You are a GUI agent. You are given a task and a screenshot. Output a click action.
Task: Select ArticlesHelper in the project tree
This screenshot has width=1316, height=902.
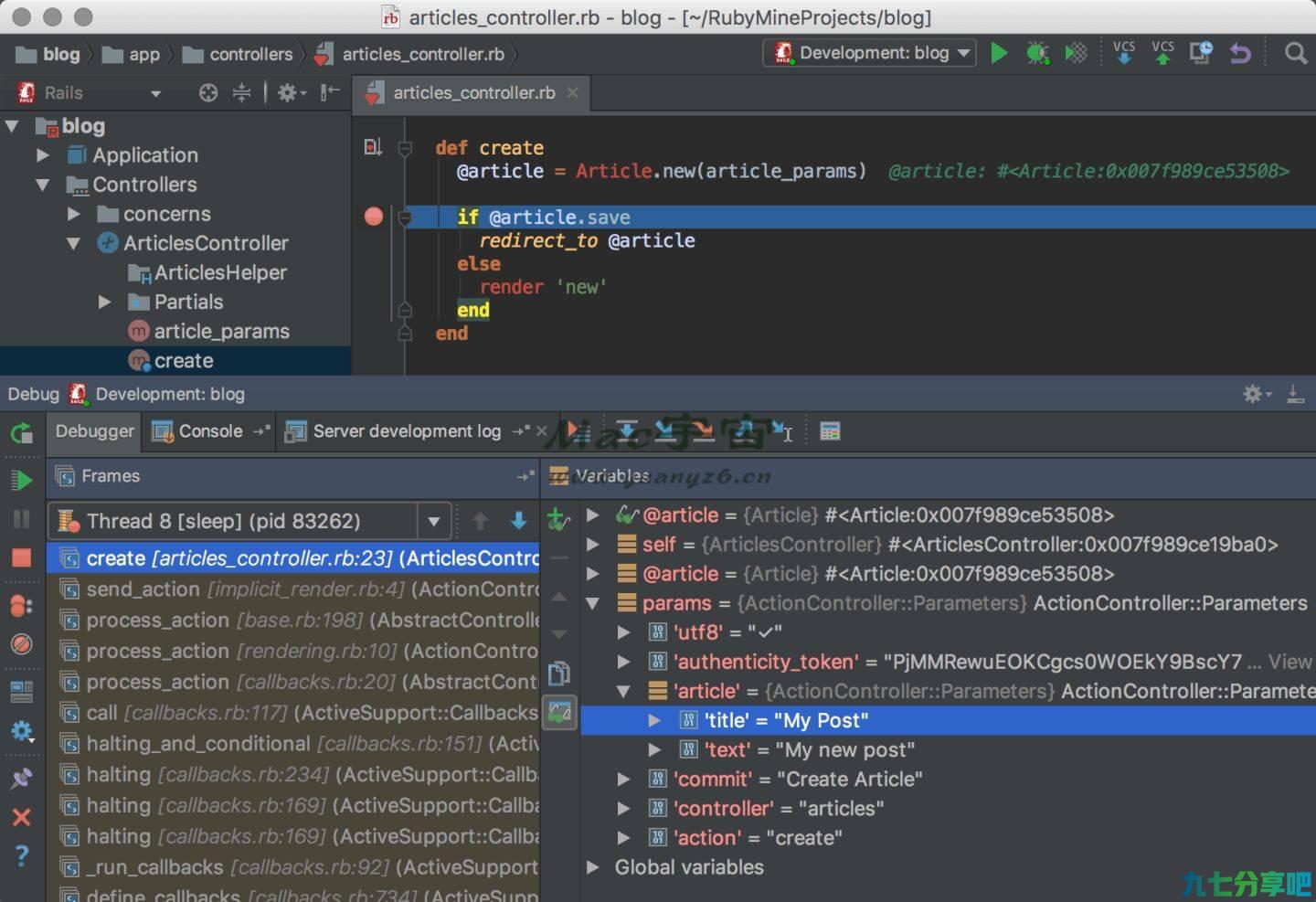[207, 272]
